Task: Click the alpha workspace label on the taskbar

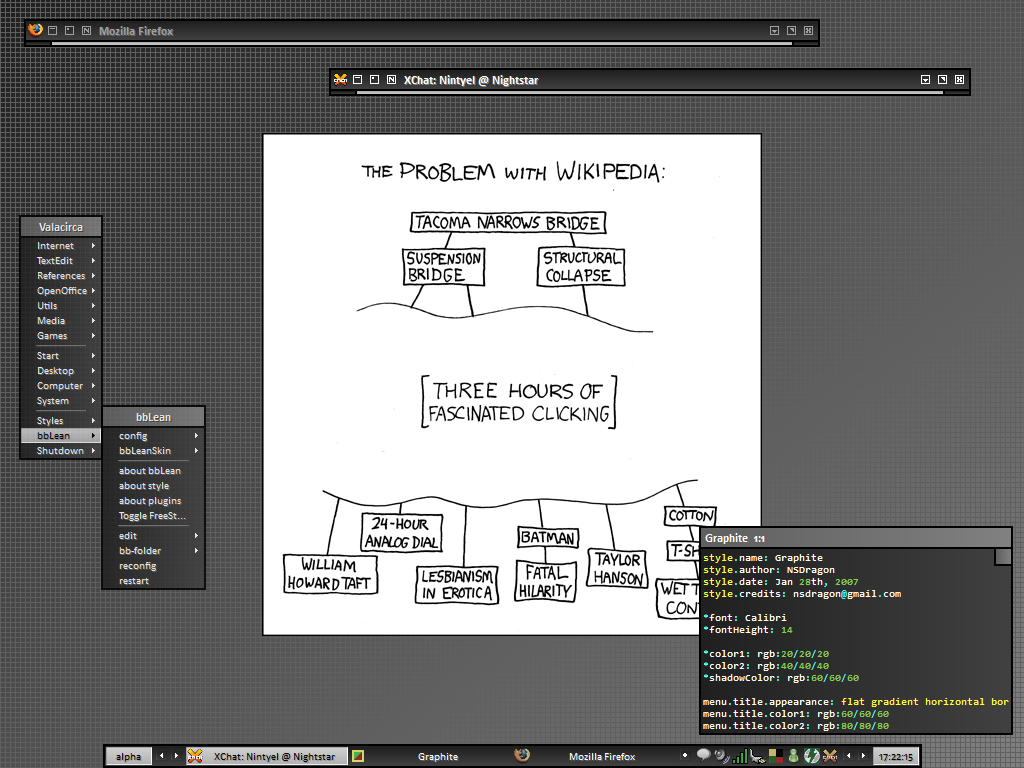Action: point(129,756)
